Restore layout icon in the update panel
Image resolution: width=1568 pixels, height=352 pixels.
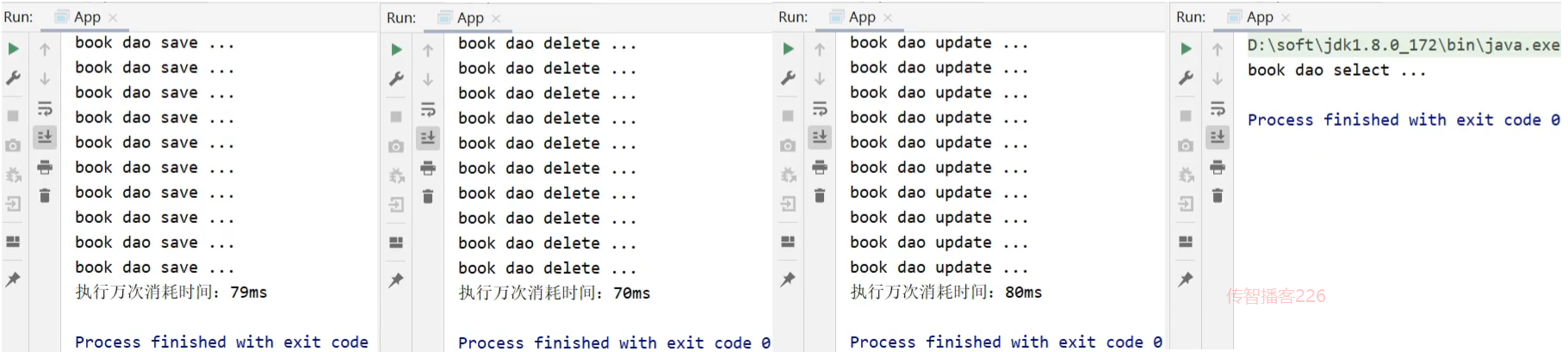tap(788, 242)
